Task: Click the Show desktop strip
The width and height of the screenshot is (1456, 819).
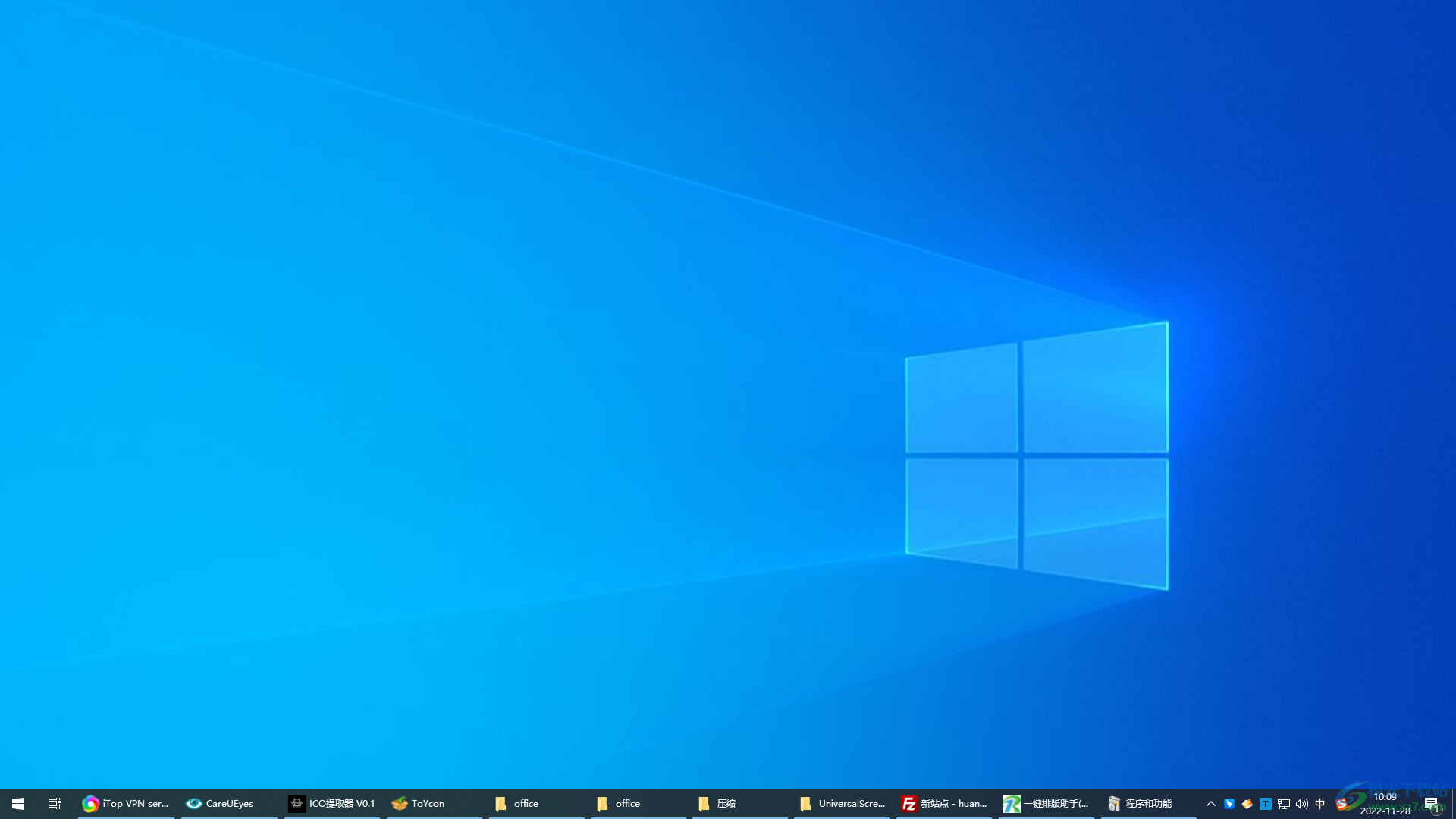Action: (1453, 804)
